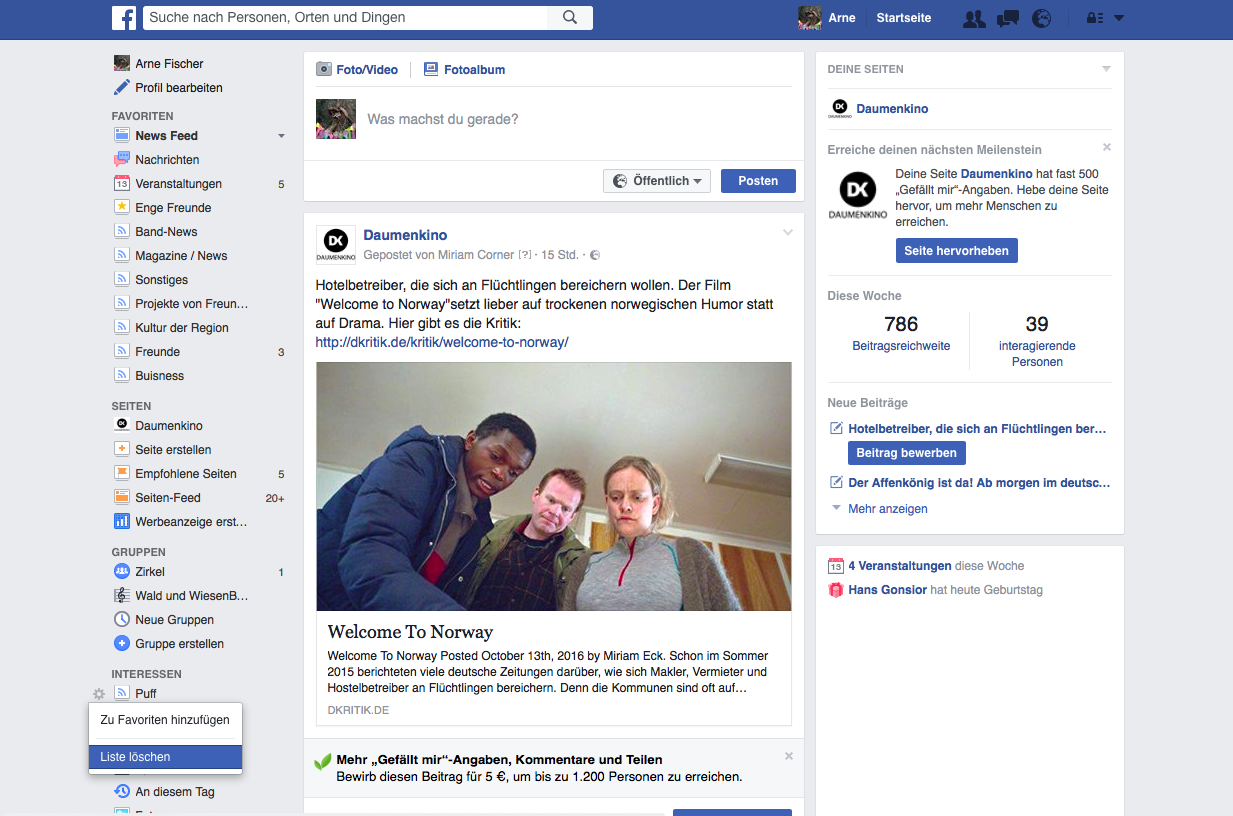Expand Deine Seiten dropdown arrow
The width and height of the screenshot is (1233, 816).
coord(1106,69)
